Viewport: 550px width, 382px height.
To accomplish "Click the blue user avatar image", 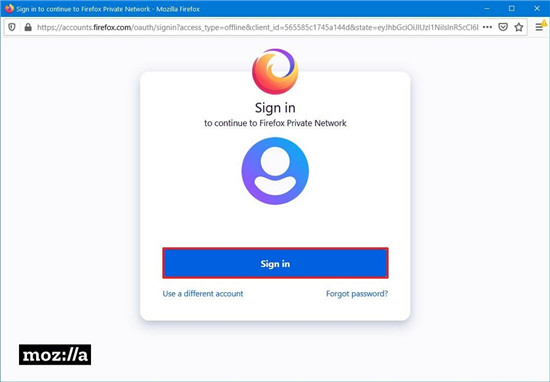I will coord(275,171).
